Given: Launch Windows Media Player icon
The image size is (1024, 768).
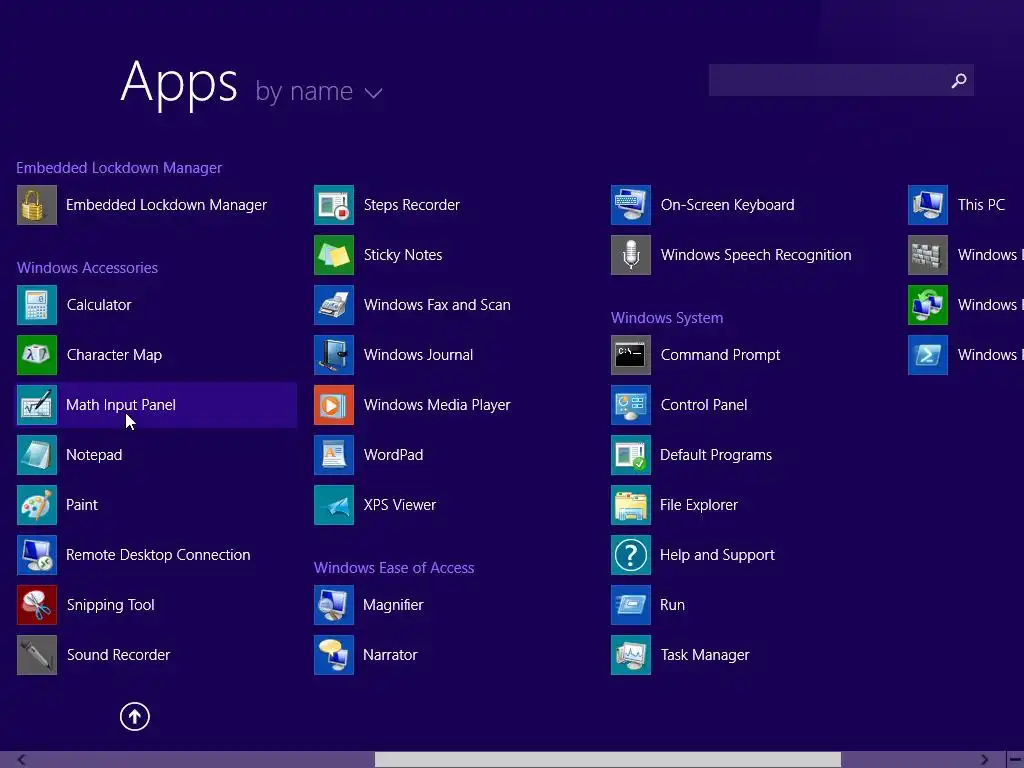Looking at the screenshot, I should pyautogui.click(x=334, y=405).
